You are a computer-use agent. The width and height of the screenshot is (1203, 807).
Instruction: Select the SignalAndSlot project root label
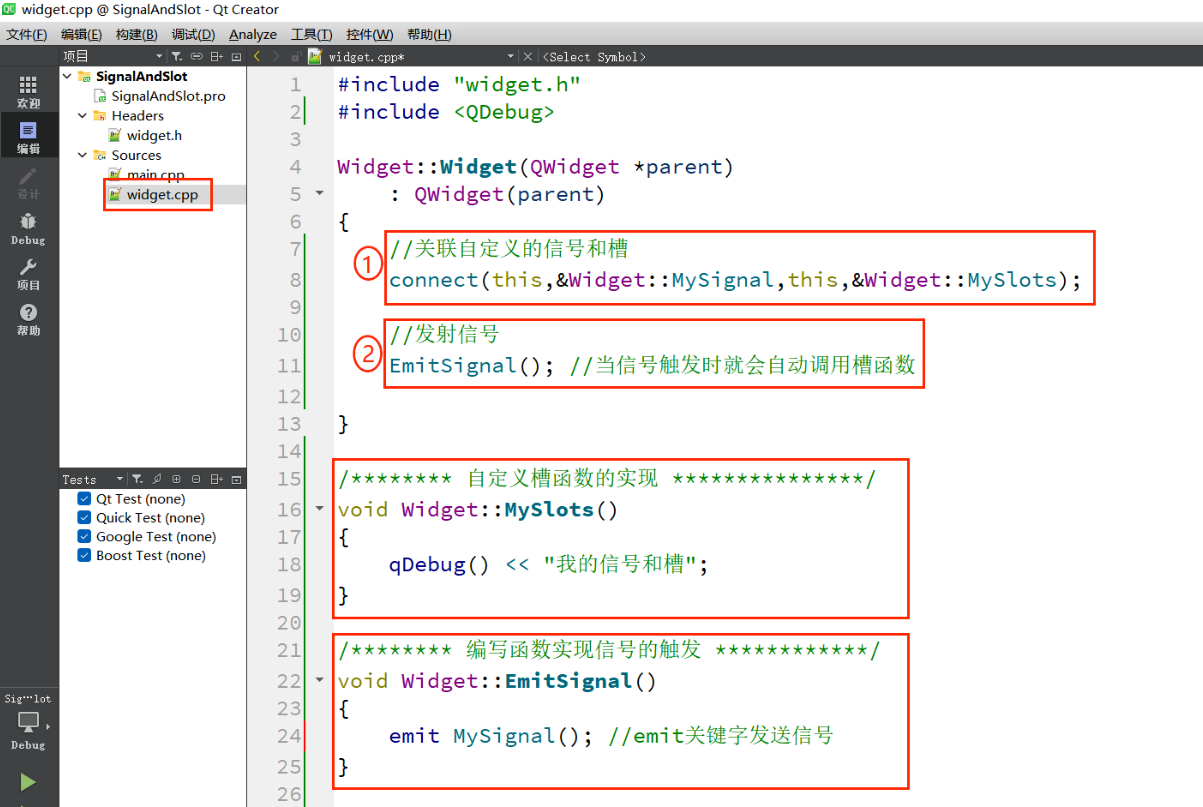click(x=141, y=76)
